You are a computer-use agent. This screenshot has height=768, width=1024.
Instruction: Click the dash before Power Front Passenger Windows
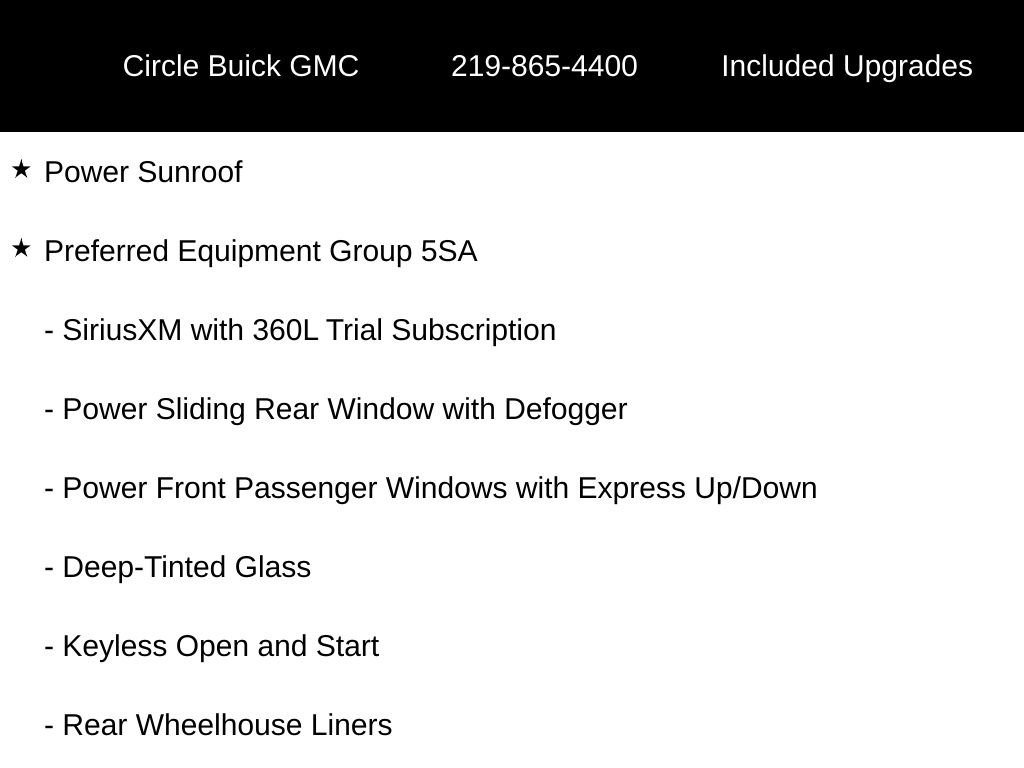click(49, 490)
